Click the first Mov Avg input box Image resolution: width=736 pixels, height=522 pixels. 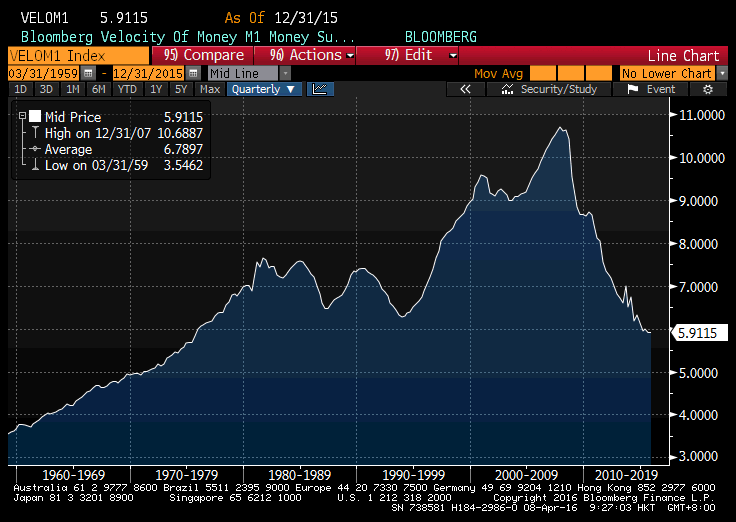pyautogui.click(x=543, y=74)
